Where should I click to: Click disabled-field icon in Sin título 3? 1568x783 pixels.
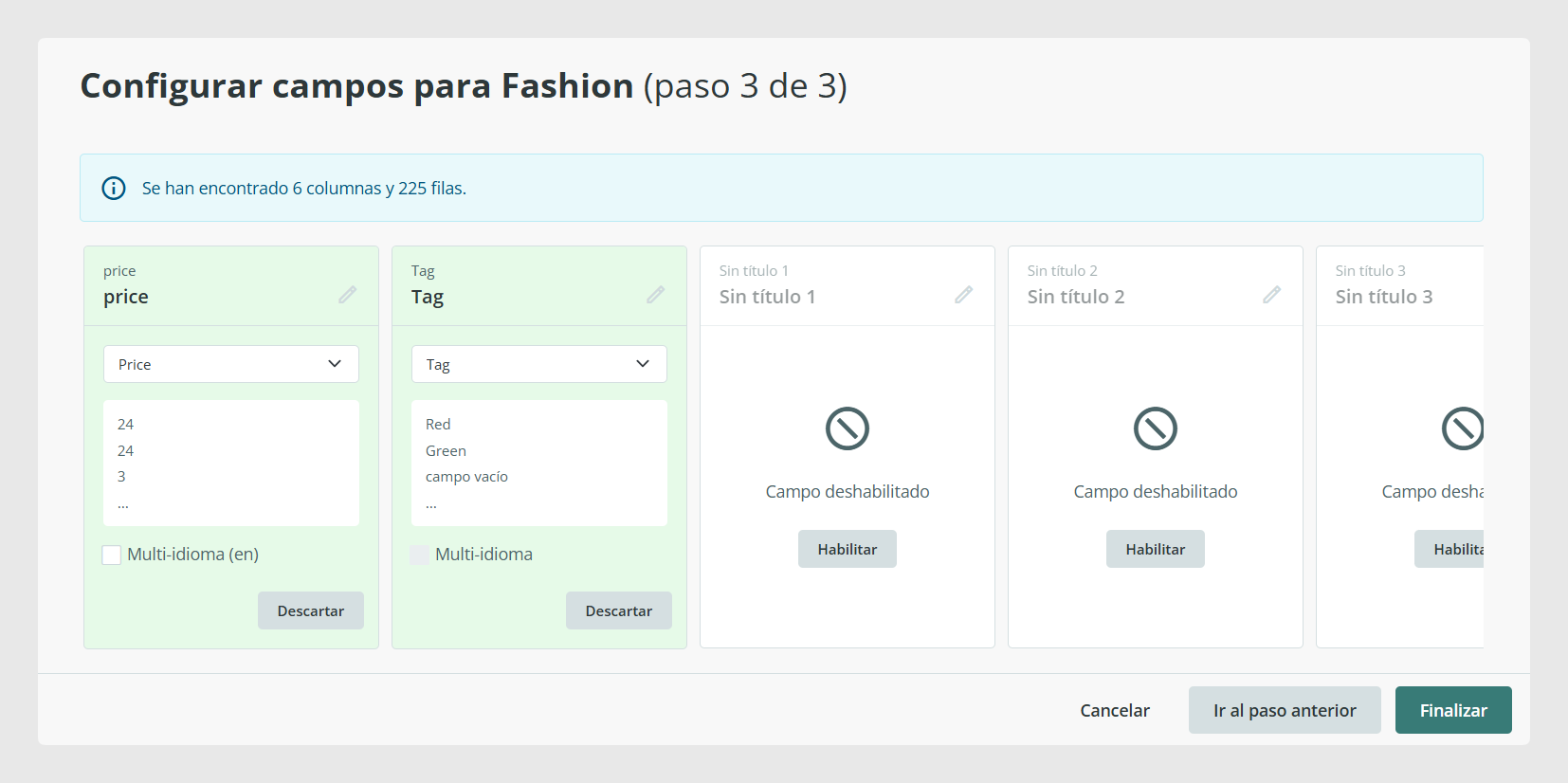[1463, 428]
